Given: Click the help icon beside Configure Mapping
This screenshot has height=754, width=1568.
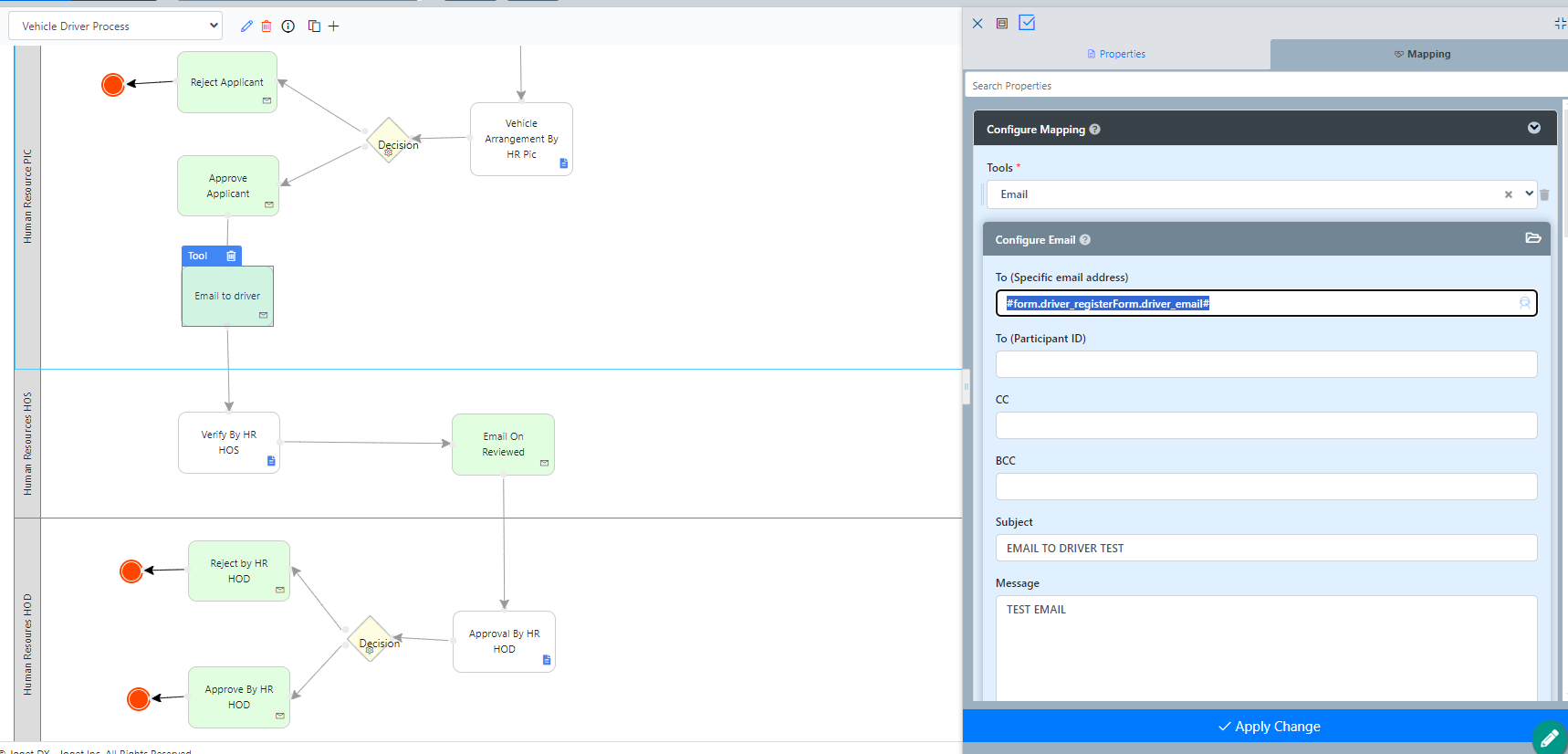Looking at the screenshot, I should 1094,130.
